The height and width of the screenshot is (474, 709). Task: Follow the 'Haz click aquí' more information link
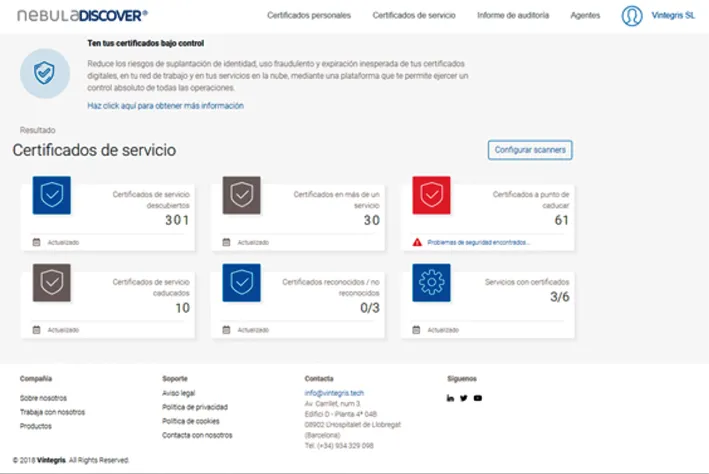[x=165, y=105]
